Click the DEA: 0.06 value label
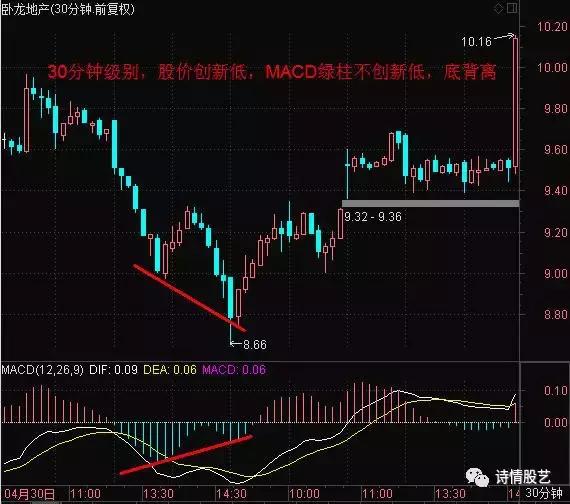 (x=170, y=370)
